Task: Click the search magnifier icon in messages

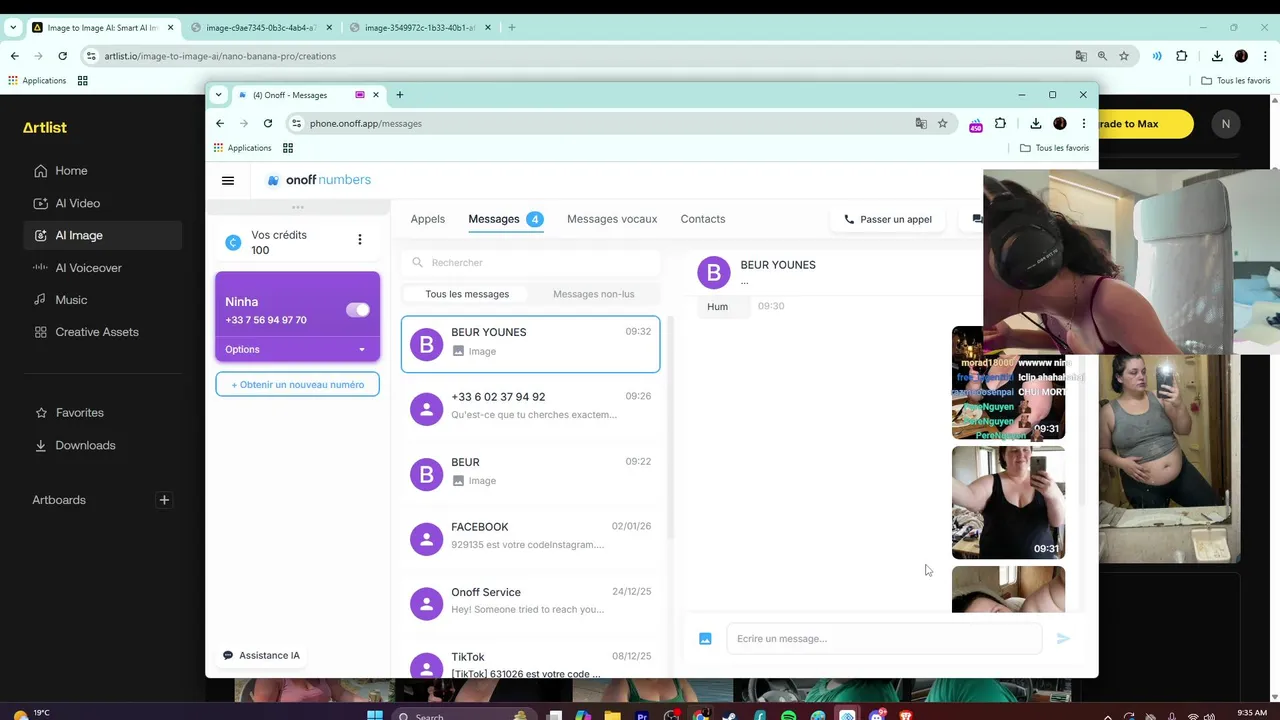Action: (x=417, y=262)
